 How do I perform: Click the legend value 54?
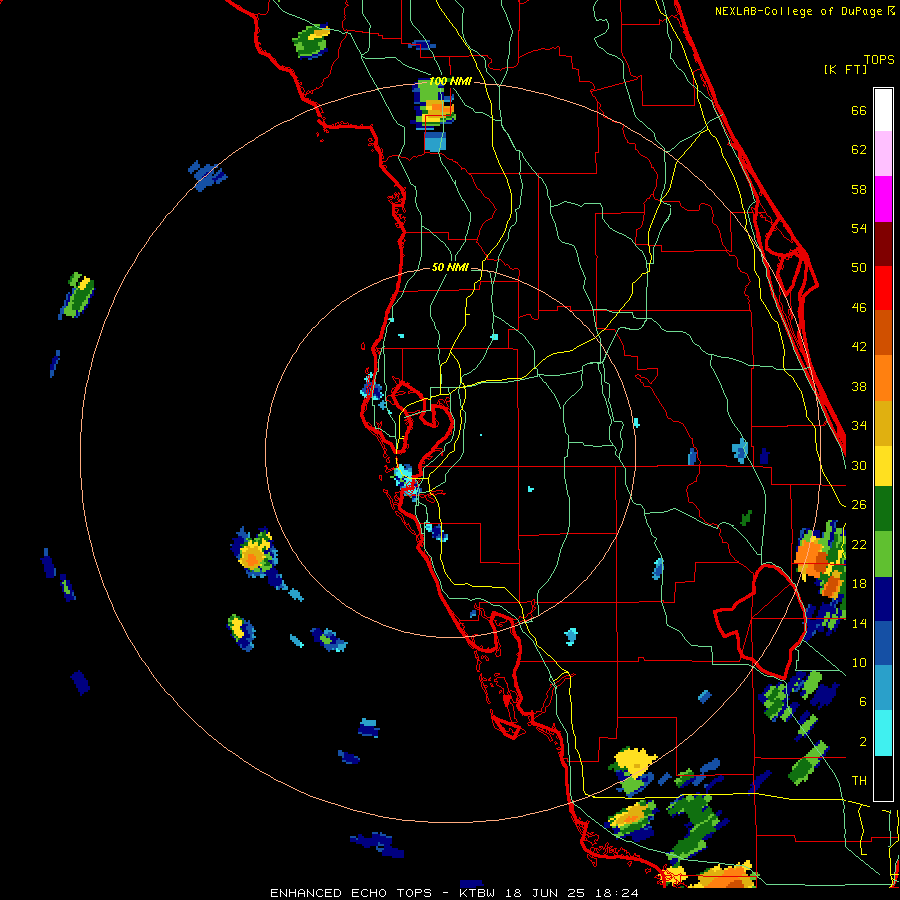tap(859, 228)
